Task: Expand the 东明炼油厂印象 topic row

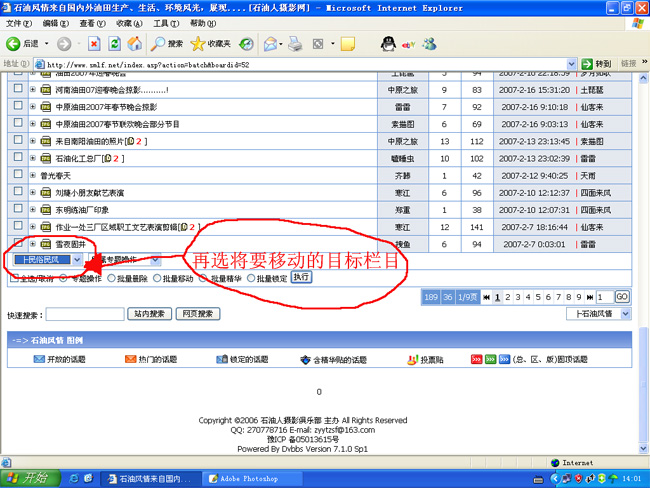Action: pyautogui.click(x=33, y=210)
